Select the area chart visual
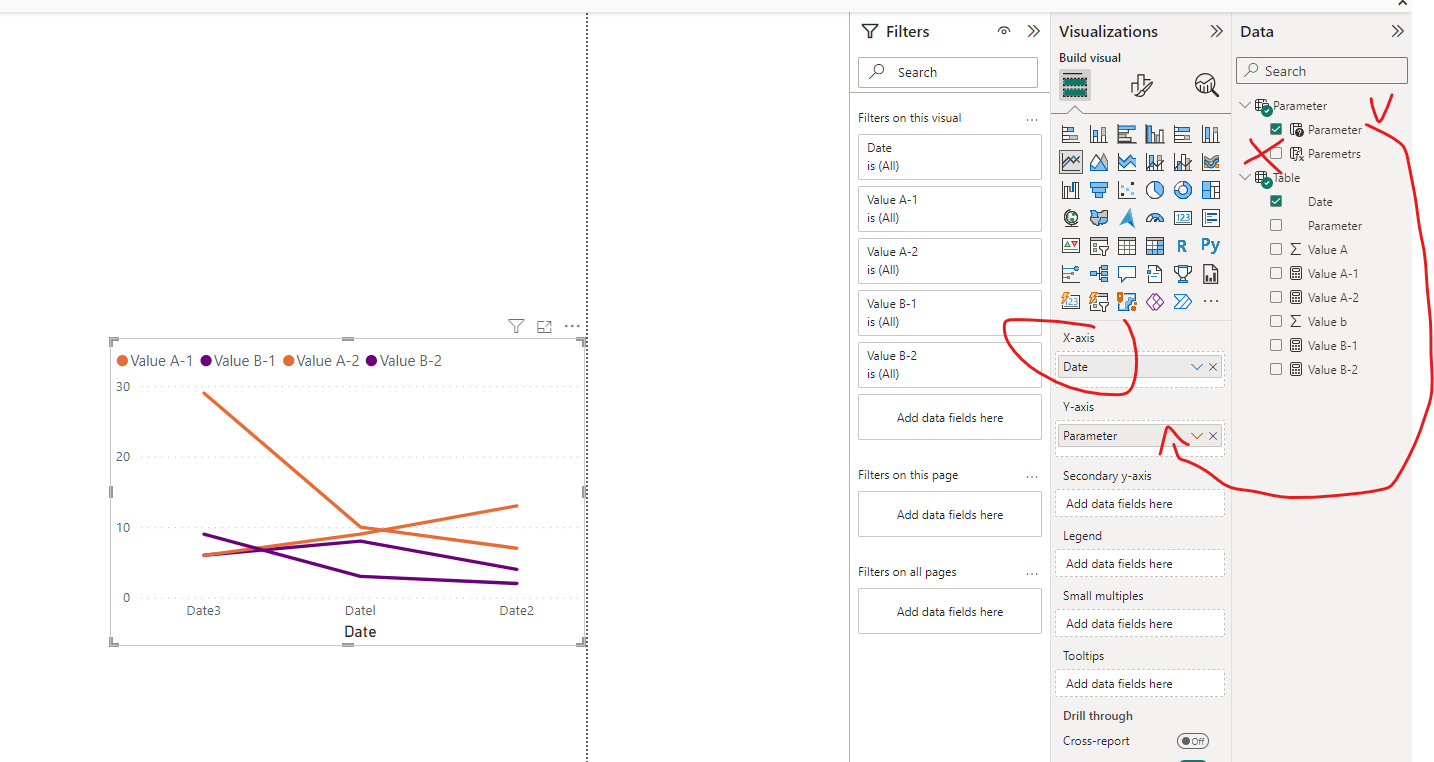 click(x=1099, y=161)
